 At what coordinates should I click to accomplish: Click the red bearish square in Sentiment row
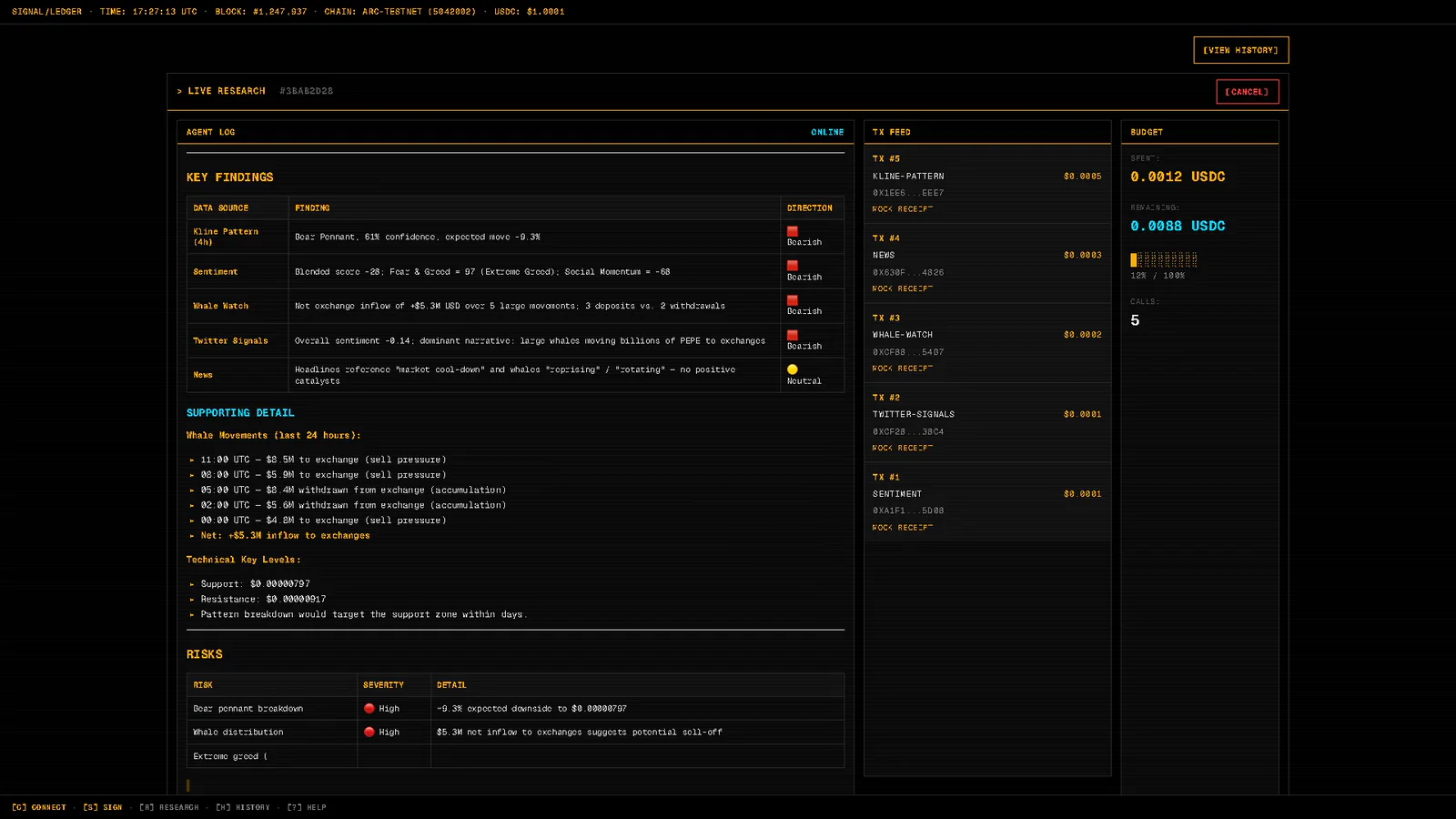pyautogui.click(x=793, y=266)
